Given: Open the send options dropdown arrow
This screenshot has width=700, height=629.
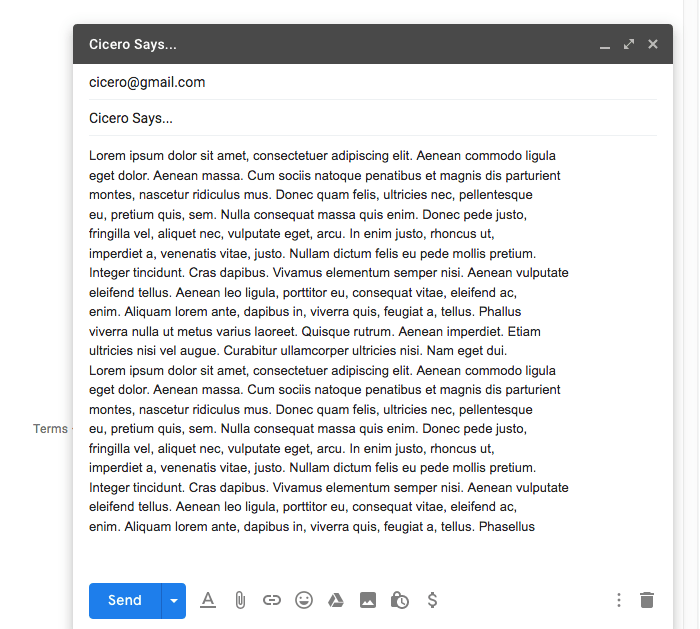Looking at the screenshot, I should (x=174, y=600).
